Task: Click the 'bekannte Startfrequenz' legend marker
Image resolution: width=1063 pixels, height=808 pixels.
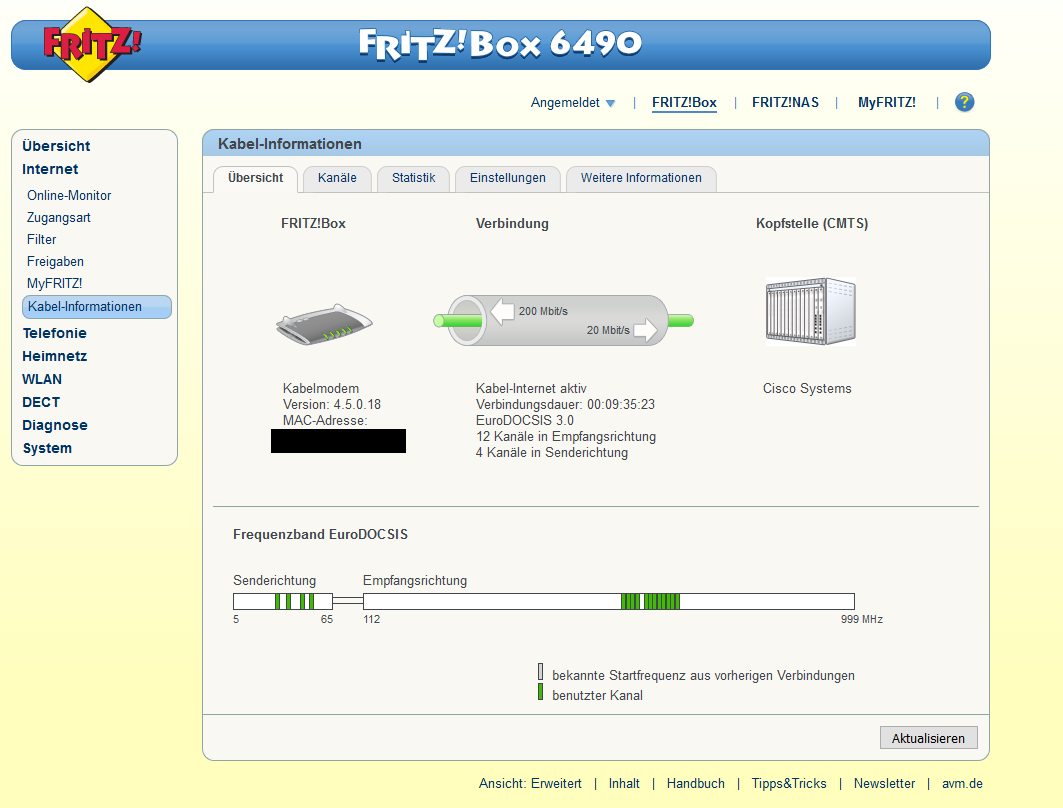Action: click(541, 672)
